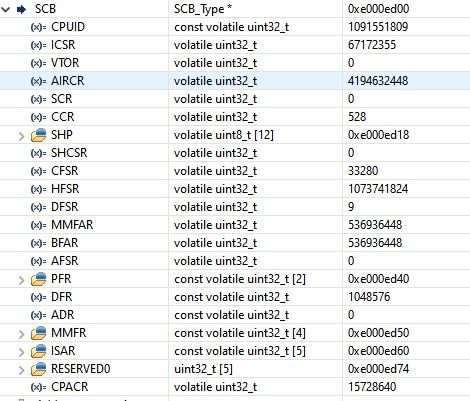
Task: Click the SHP type volatile uint8_t [12]
Action: pyautogui.click(x=224, y=135)
